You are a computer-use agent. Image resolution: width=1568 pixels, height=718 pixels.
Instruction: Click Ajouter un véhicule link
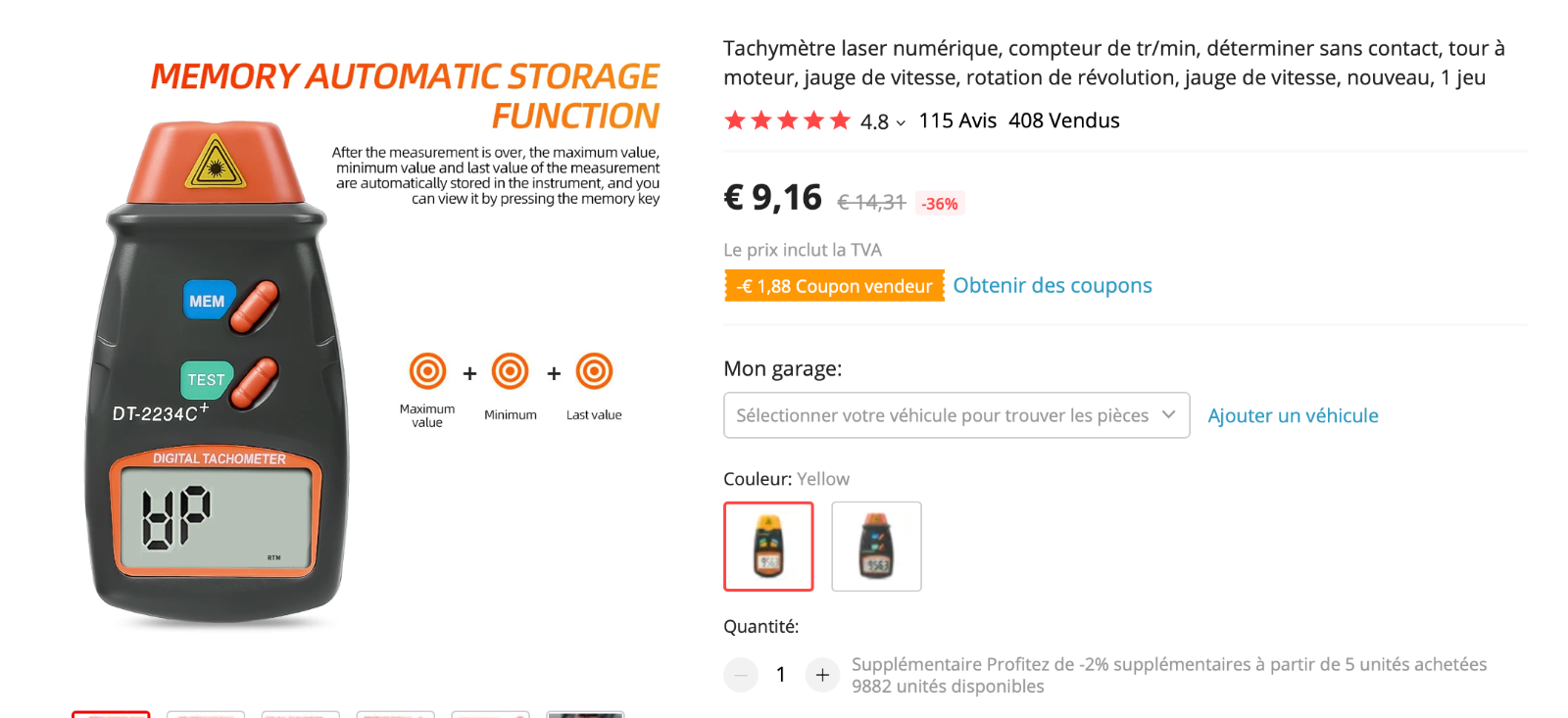[1293, 415]
